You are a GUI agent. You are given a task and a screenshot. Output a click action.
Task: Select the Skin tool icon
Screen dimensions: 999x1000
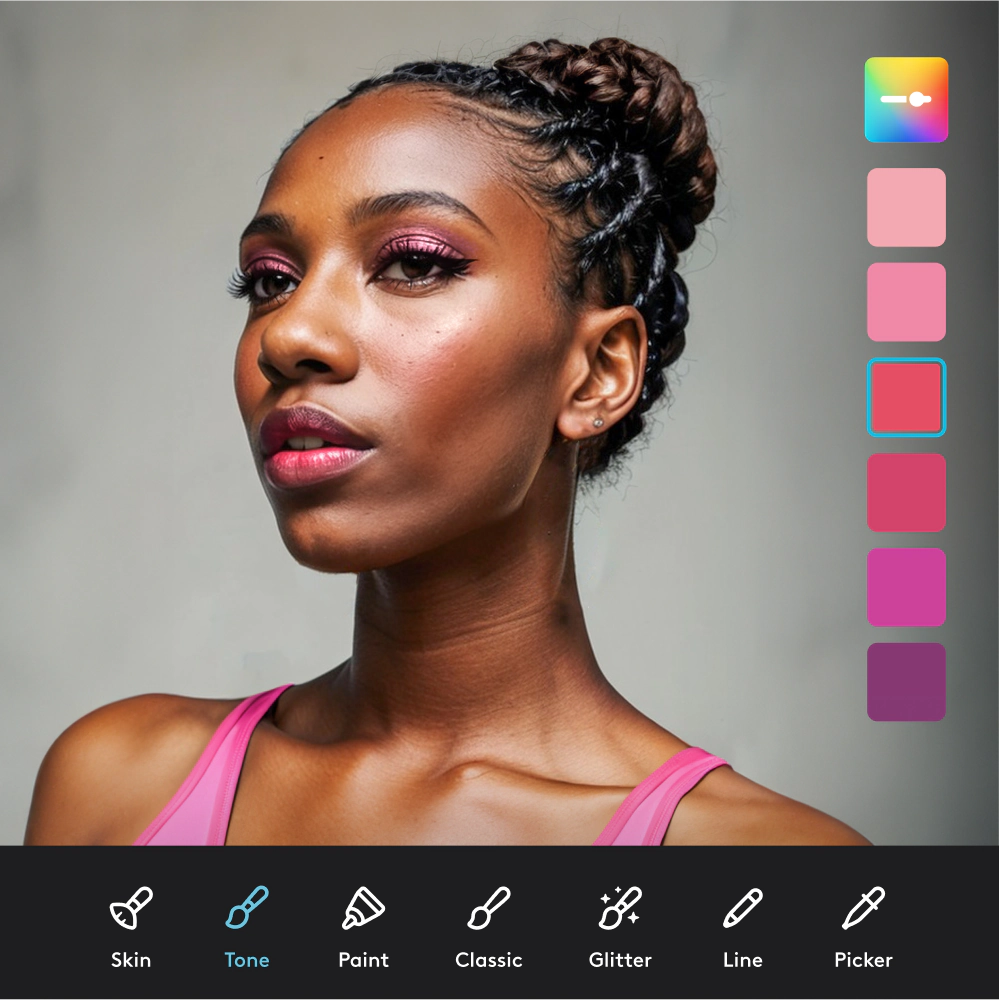coord(131,910)
